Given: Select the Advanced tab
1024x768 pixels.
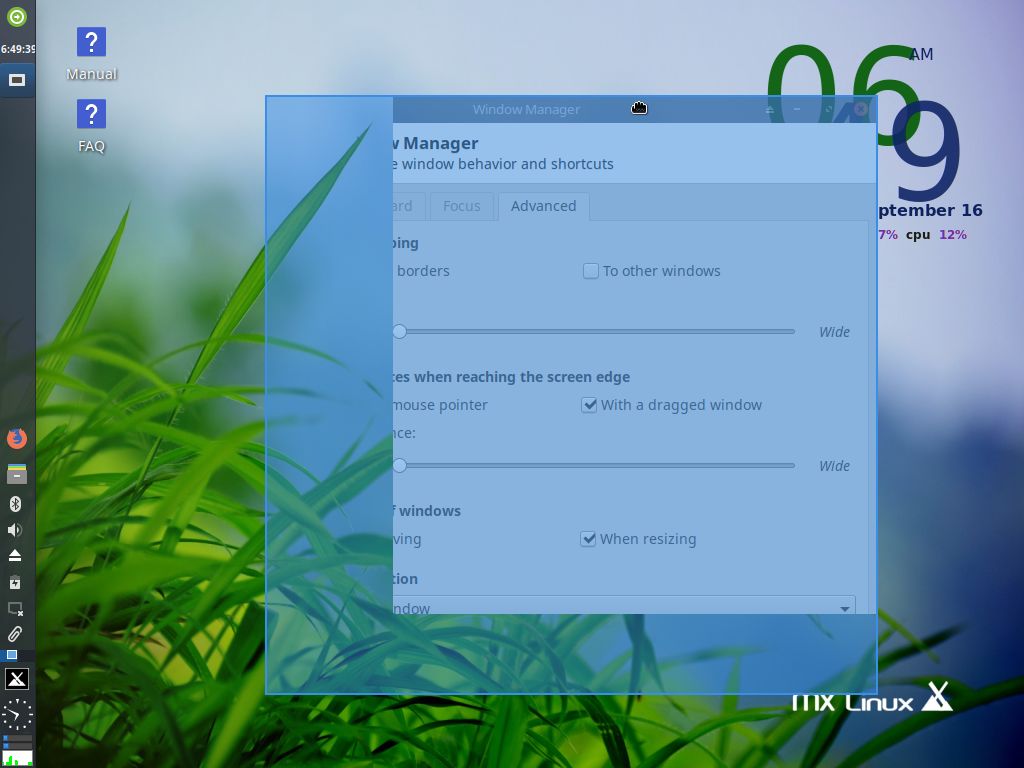Looking at the screenshot, I should pyautogui.click(x=543, y=206).
